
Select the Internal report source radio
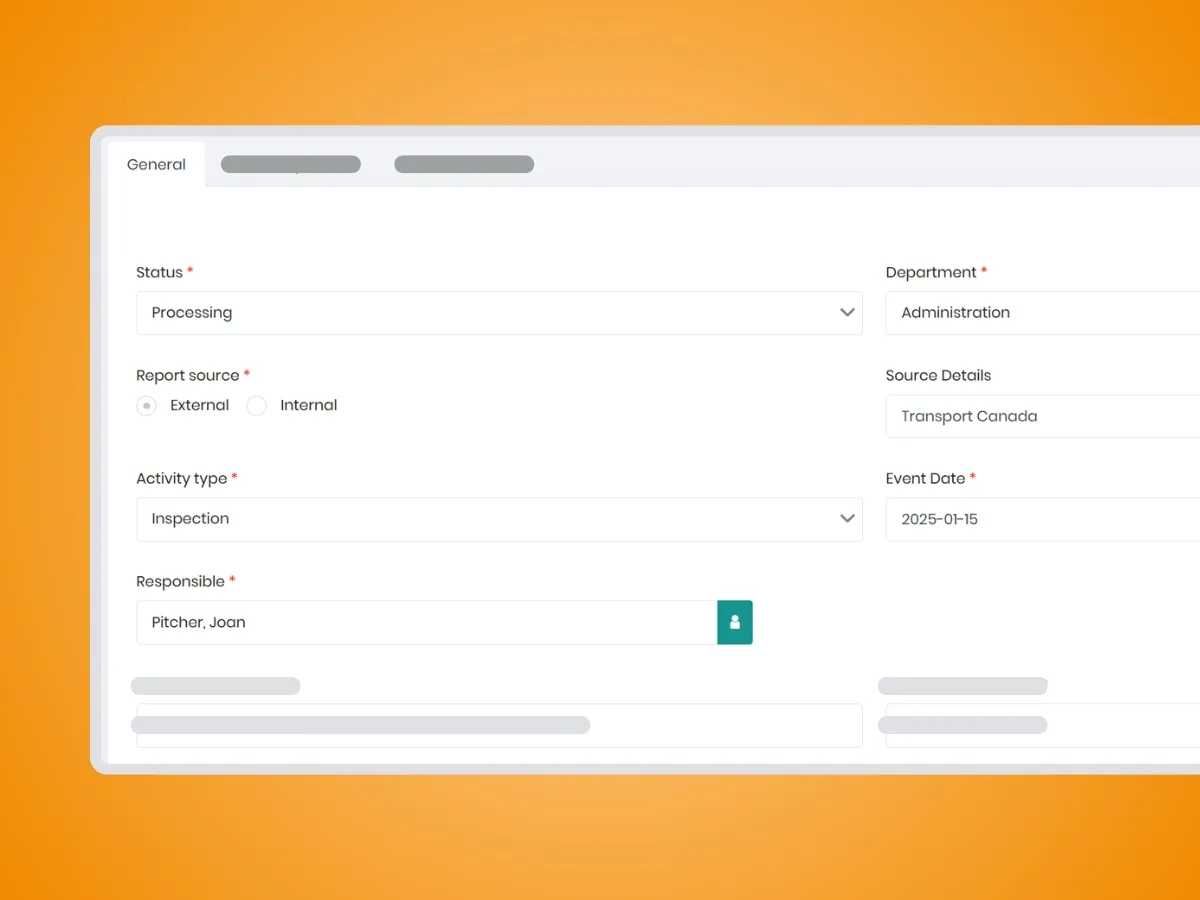(x=257, y=406)
